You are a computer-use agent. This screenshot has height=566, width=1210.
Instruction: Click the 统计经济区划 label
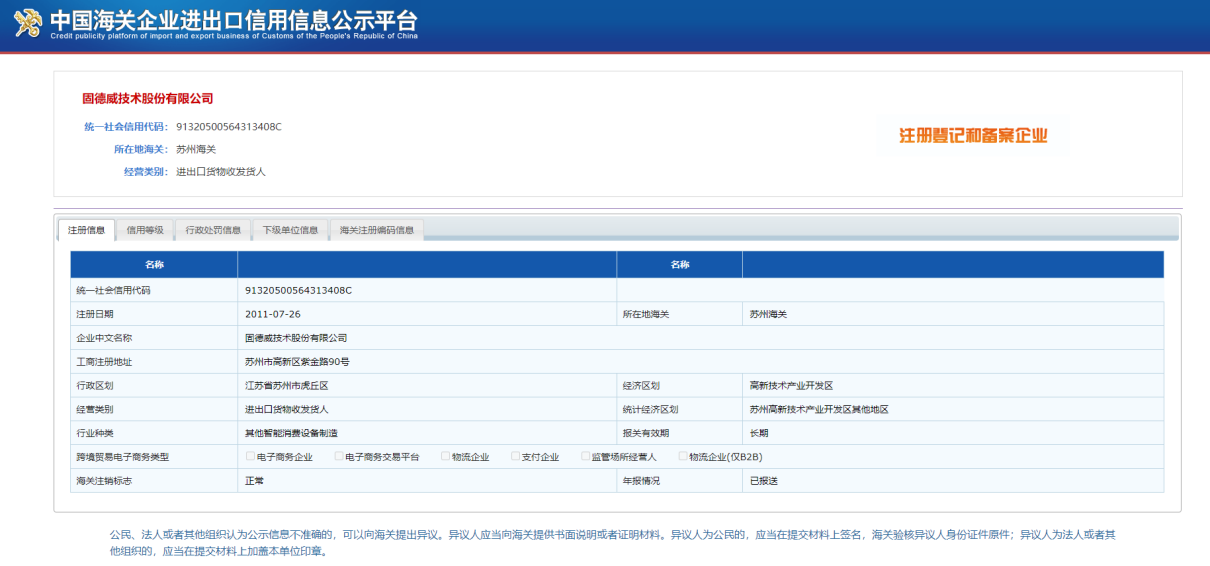650,409
